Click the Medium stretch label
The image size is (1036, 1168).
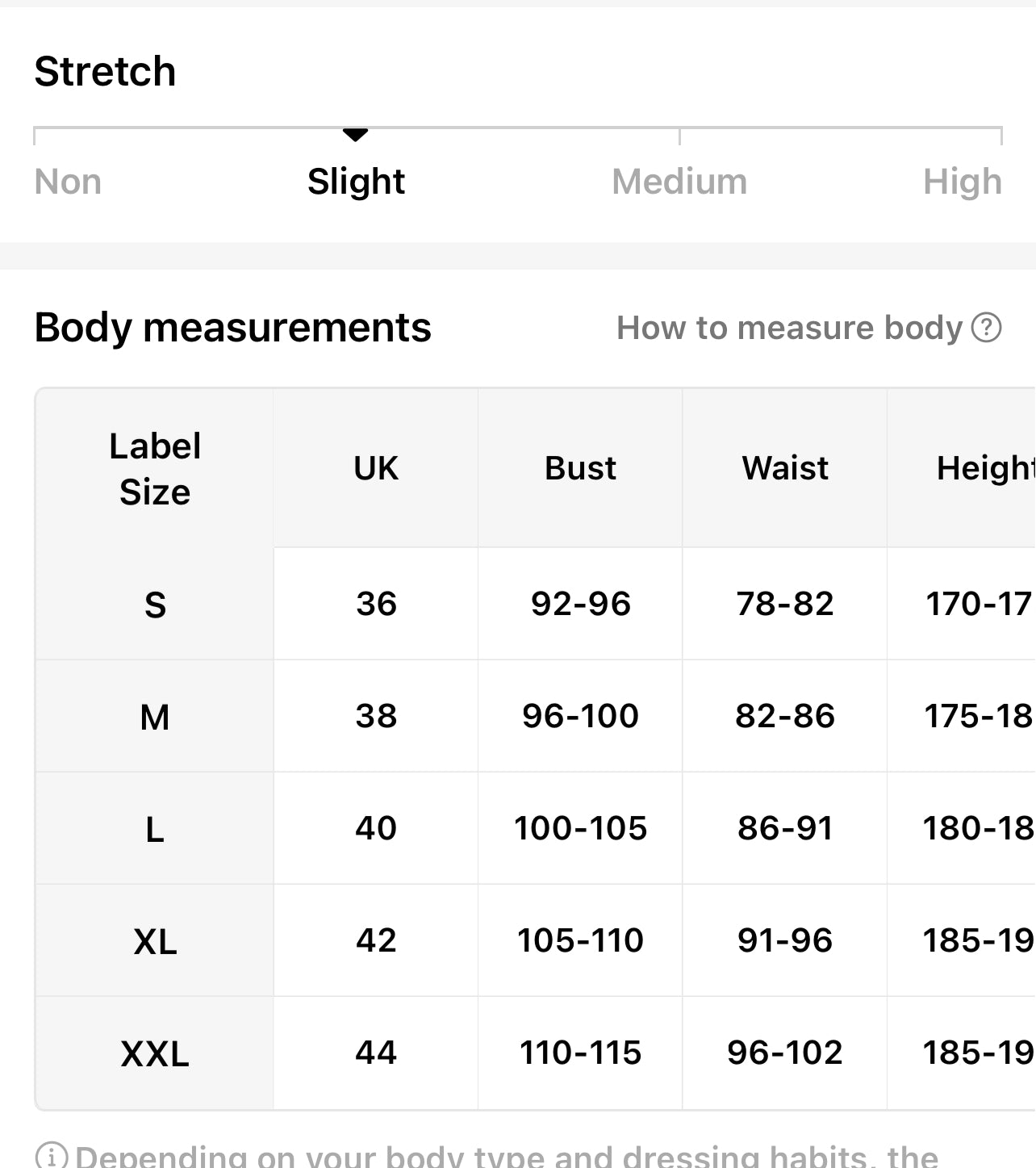click(x=679, y=182)
